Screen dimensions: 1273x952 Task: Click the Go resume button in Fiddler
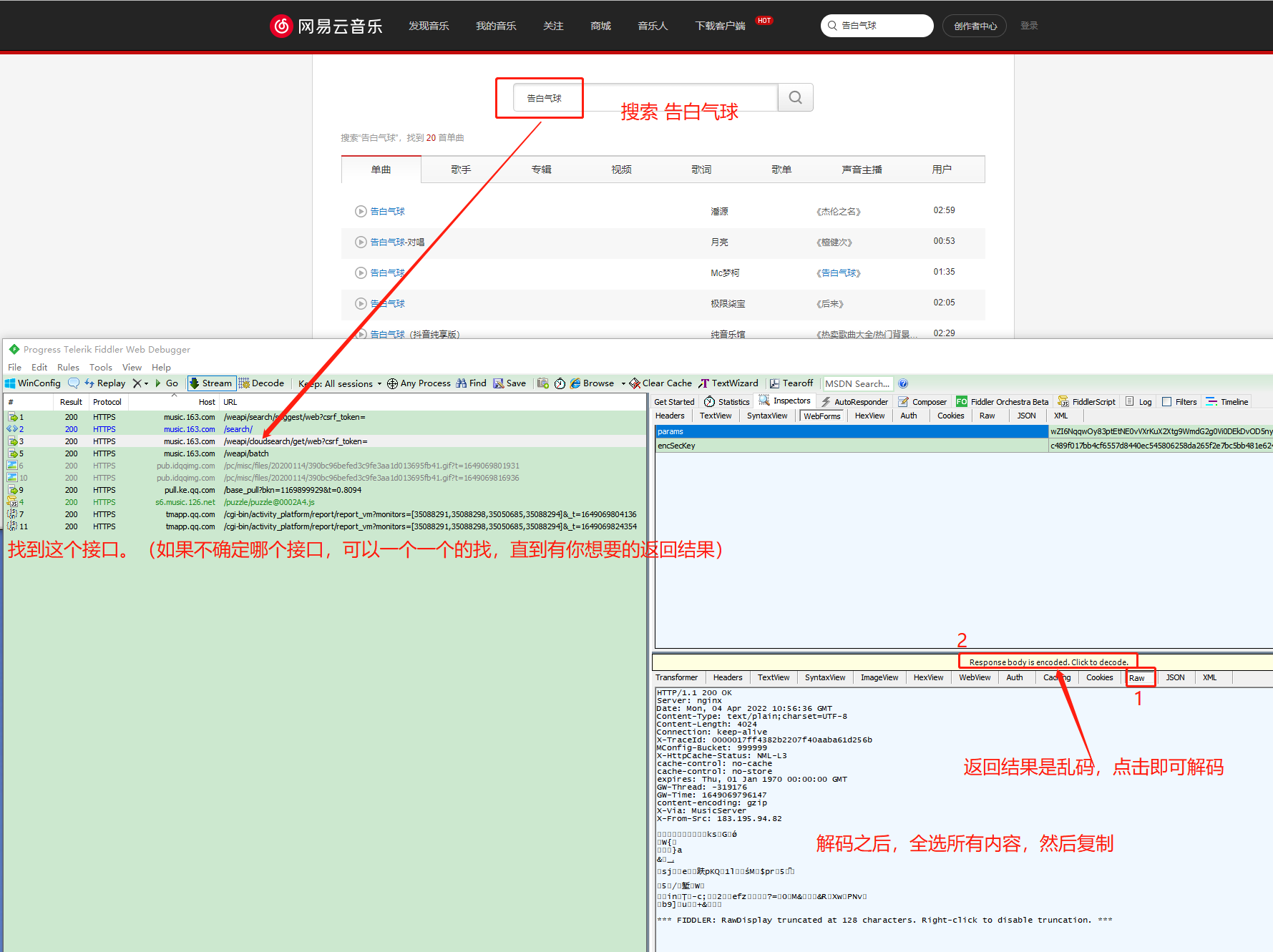pos(167,383)
